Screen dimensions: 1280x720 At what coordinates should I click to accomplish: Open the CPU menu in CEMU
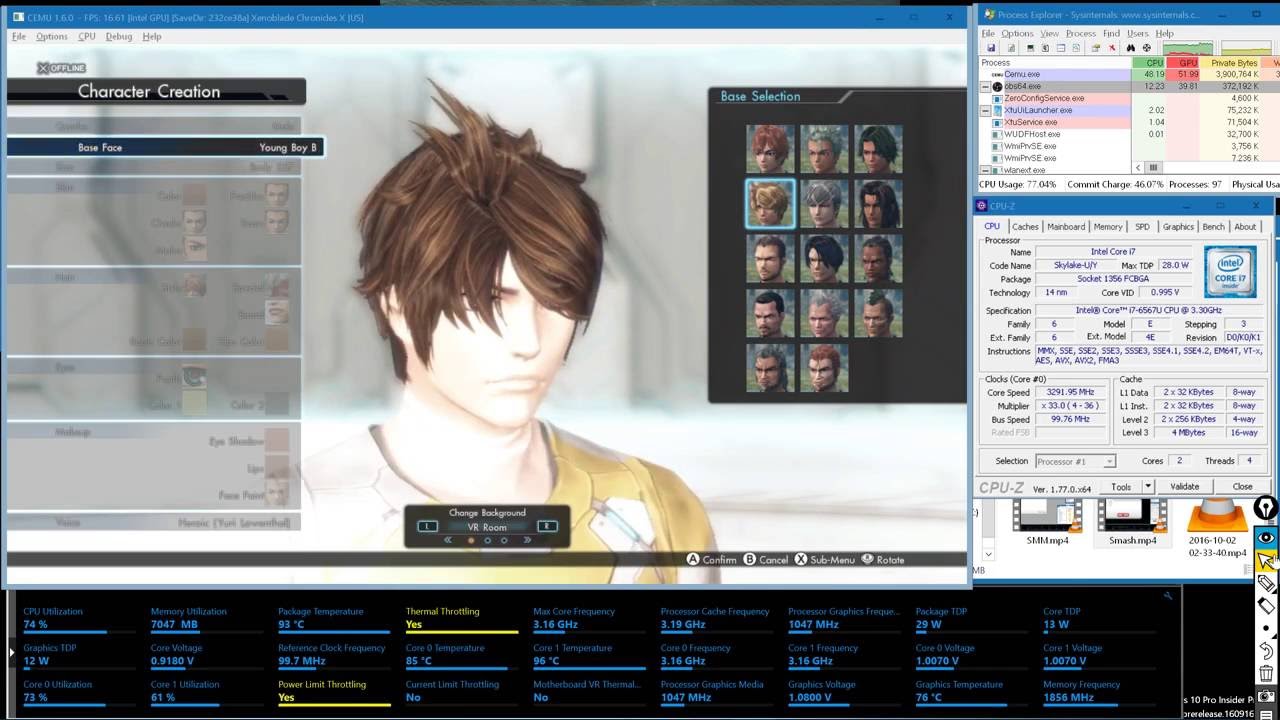click(x=87, y=36)
